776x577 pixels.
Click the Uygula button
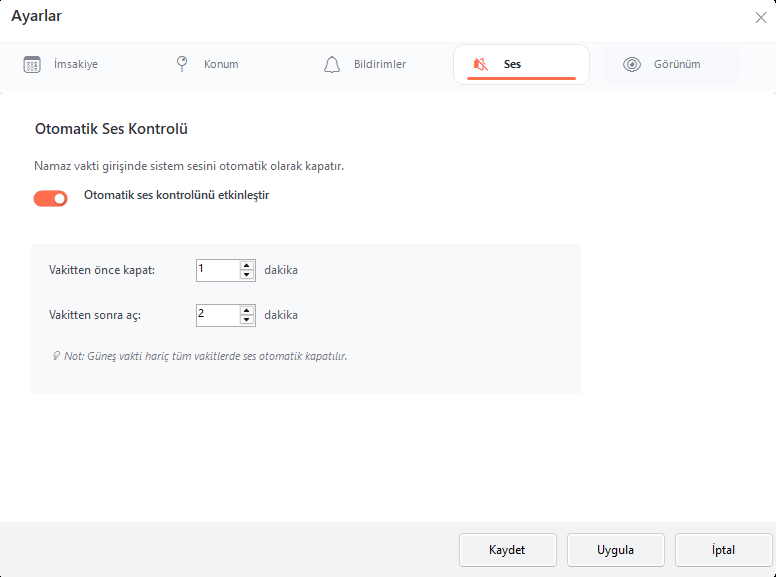(615, 550)
